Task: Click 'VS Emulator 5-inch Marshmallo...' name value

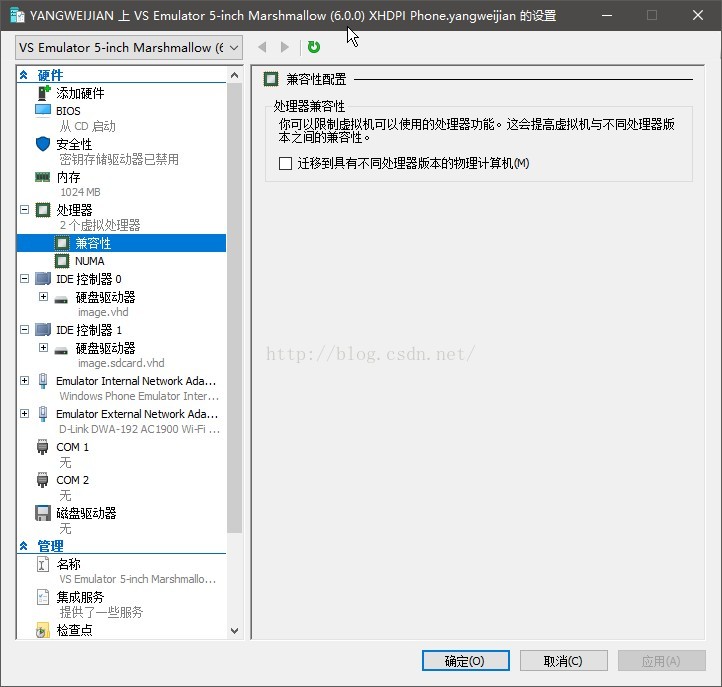Action: 138,579
